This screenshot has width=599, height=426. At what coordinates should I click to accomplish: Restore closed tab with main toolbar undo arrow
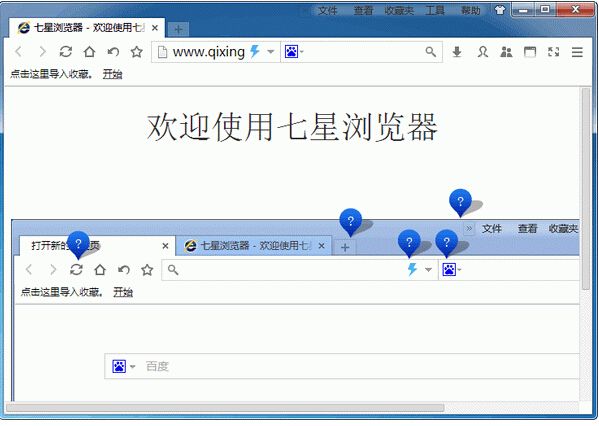pyautogui.click(x=113, y=52)
